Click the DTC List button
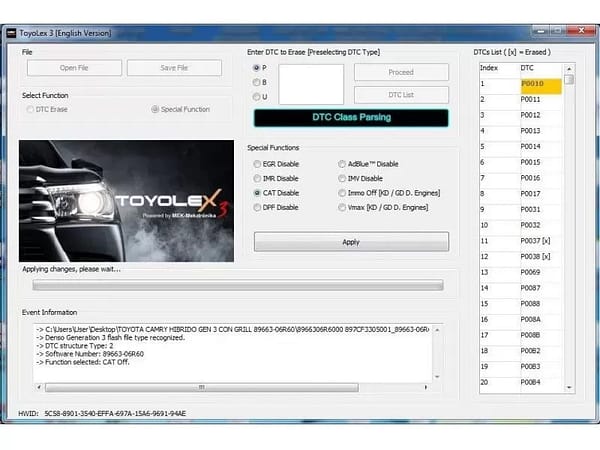Viewport: 600px width, 450px height. tap(401, 95)
